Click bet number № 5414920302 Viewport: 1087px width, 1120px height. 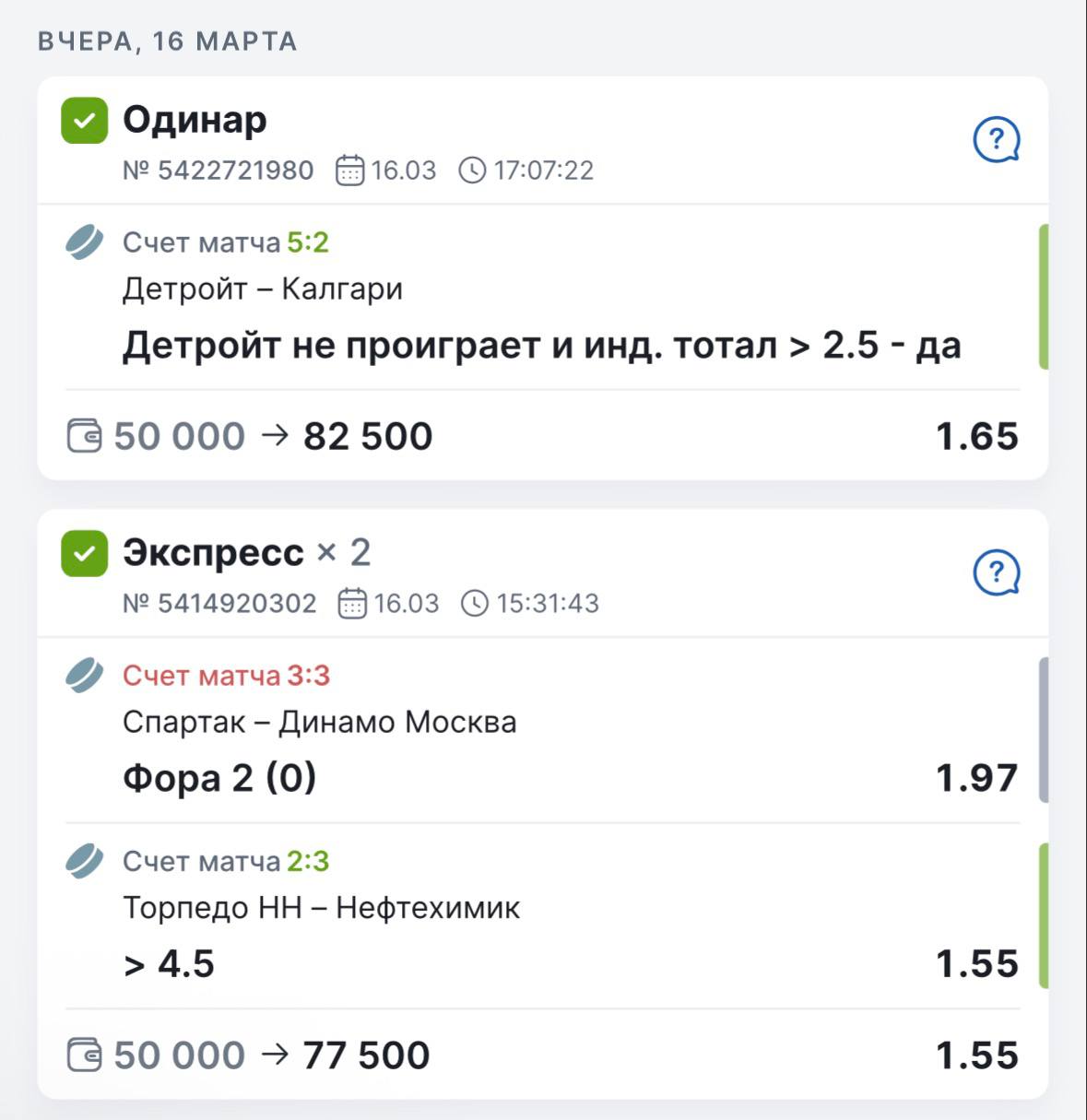click(x=219, y=604)
